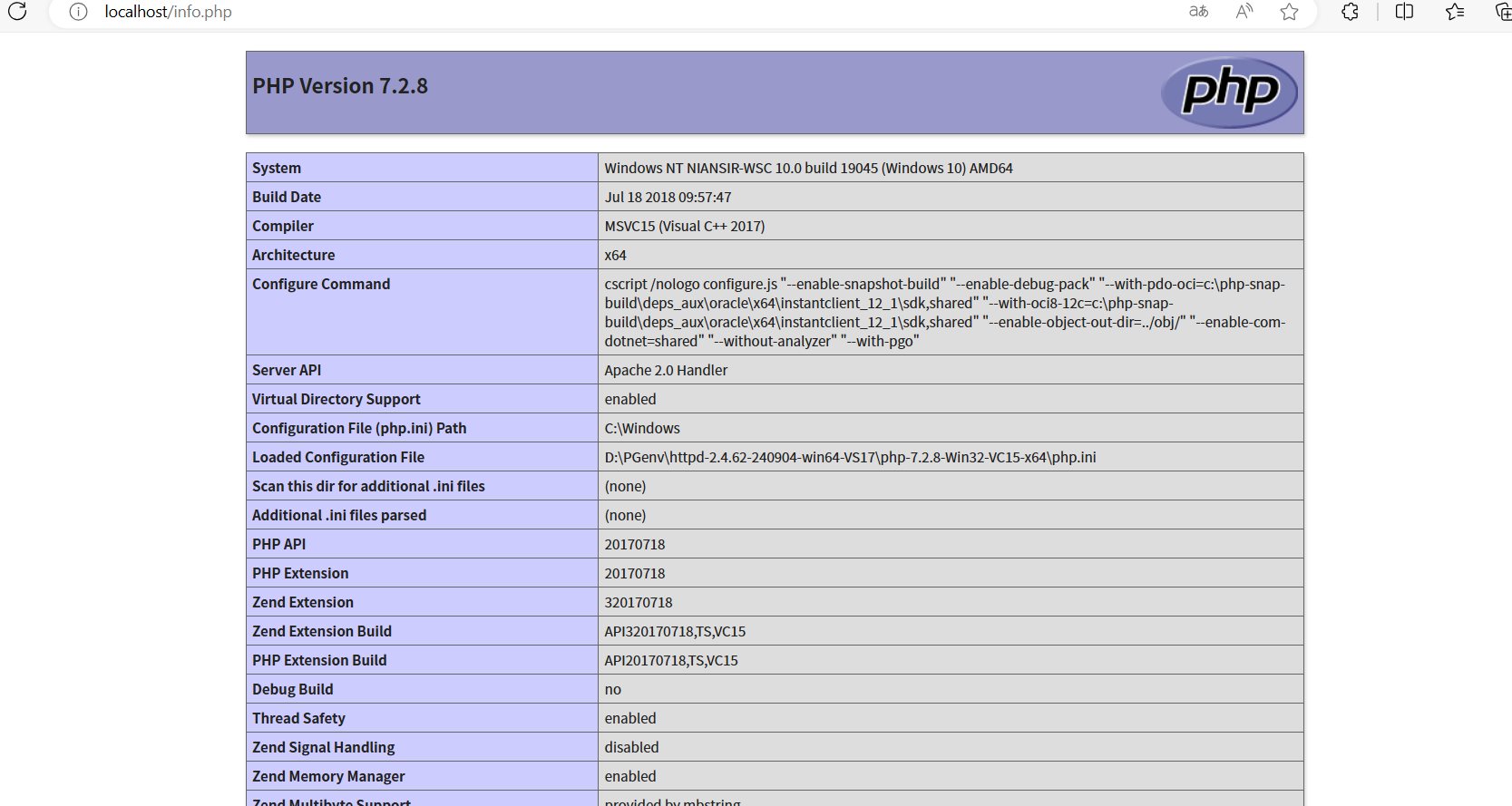1512x806 pixels.
Task: Select the C:\Windows path value
Action: (x=642, y=428)
